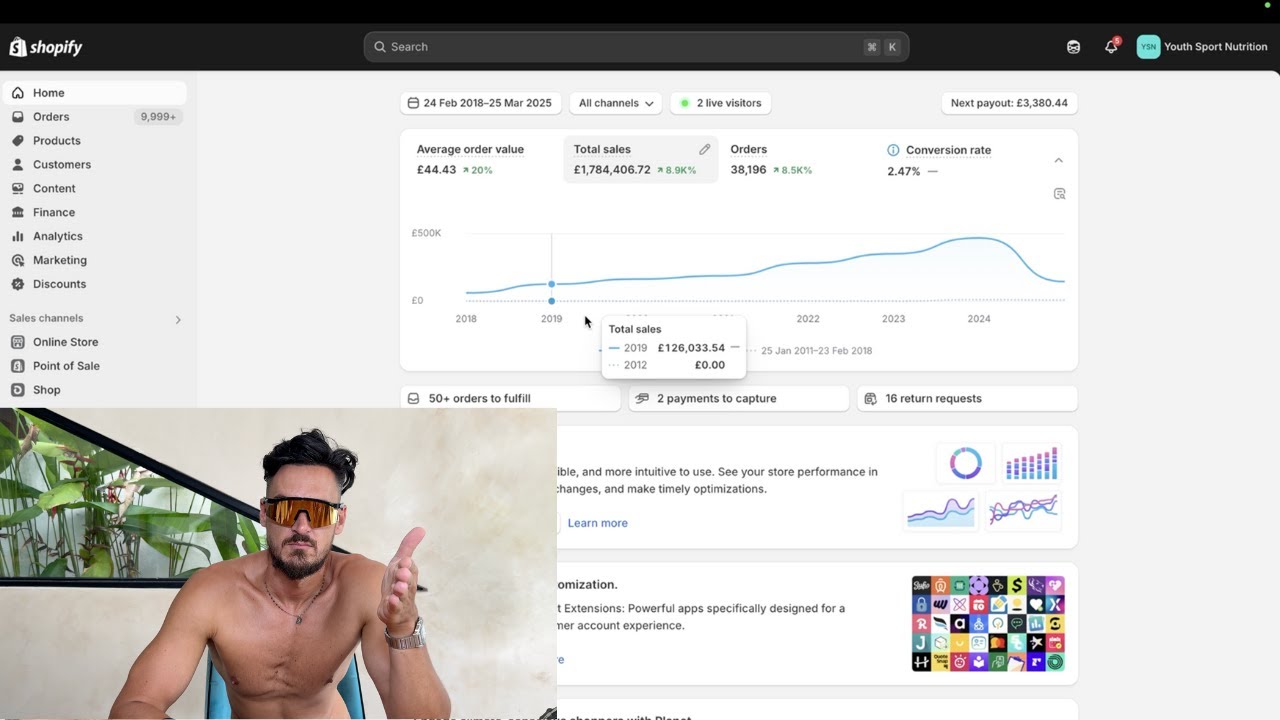
Task: Click the orders to fulfill inbox icon
Action: (x=414, y=398)
